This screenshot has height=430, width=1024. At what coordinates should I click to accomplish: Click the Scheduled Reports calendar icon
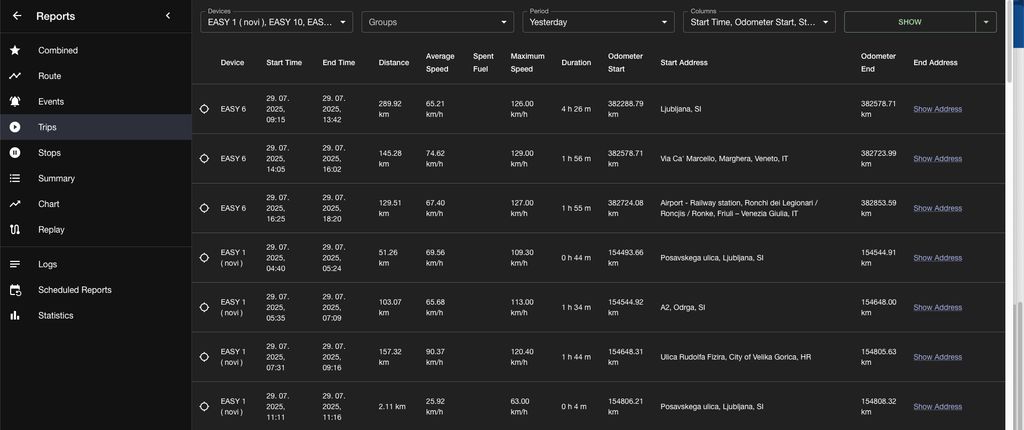pos(15,290)
